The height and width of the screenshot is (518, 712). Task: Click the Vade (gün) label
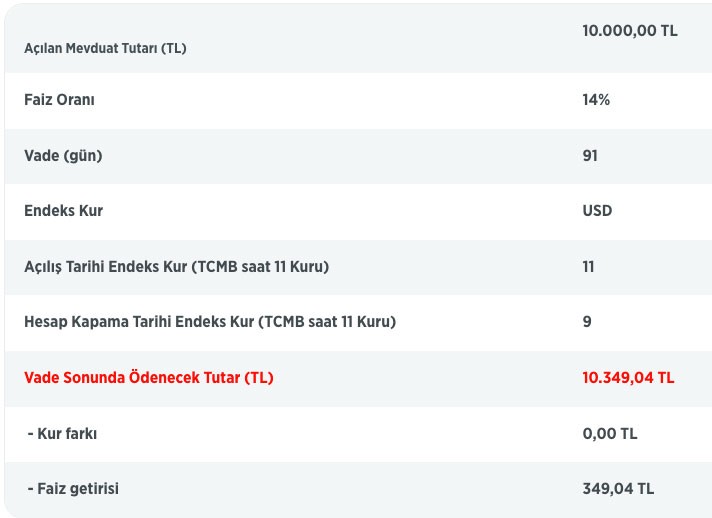point(63,155)
